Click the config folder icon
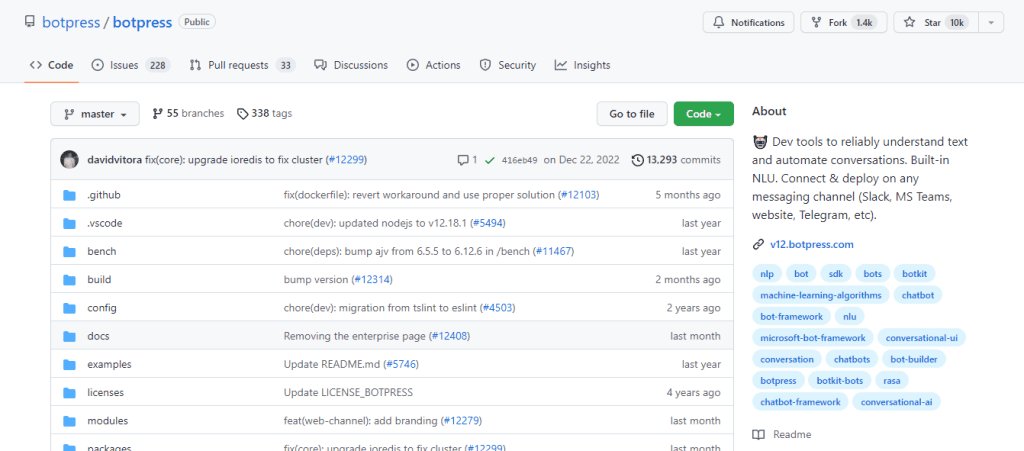 (x=70, y=308)
